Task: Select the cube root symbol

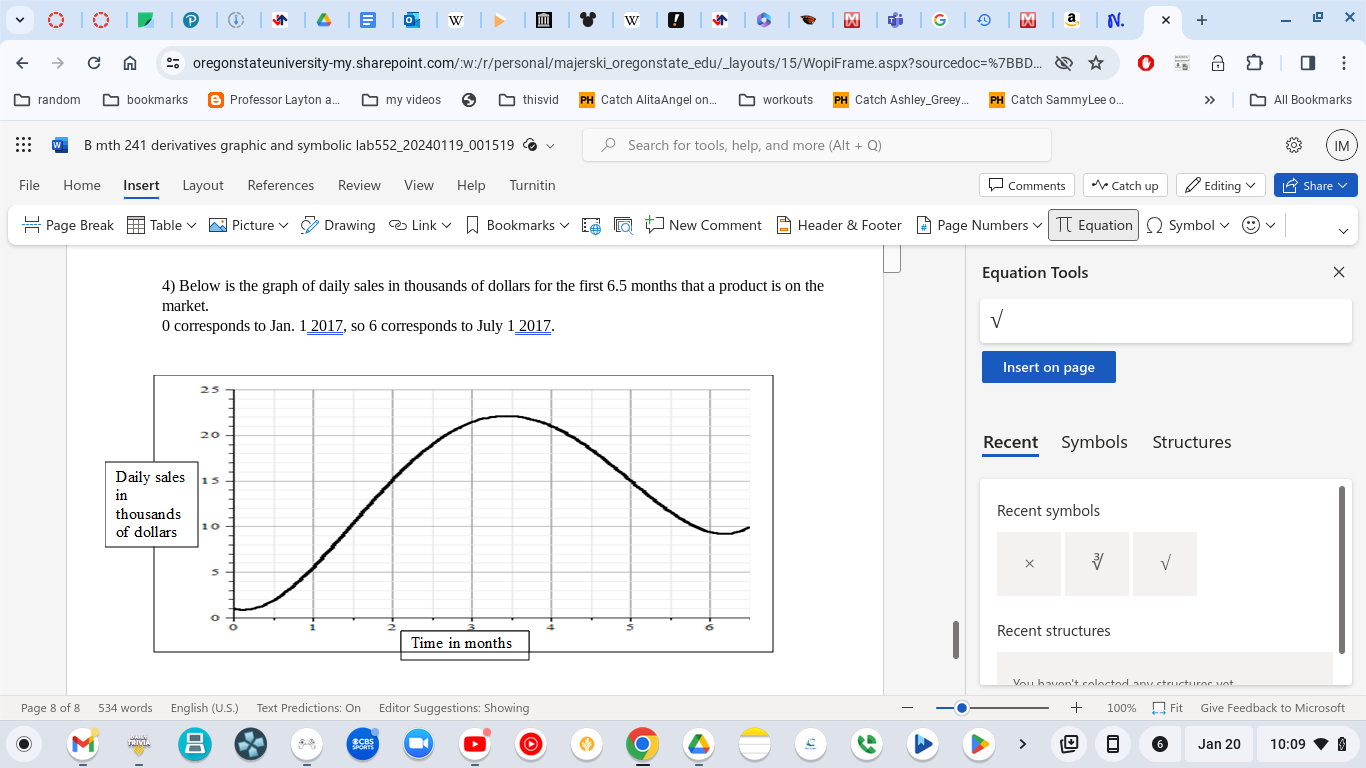Action: (1097, 564)
